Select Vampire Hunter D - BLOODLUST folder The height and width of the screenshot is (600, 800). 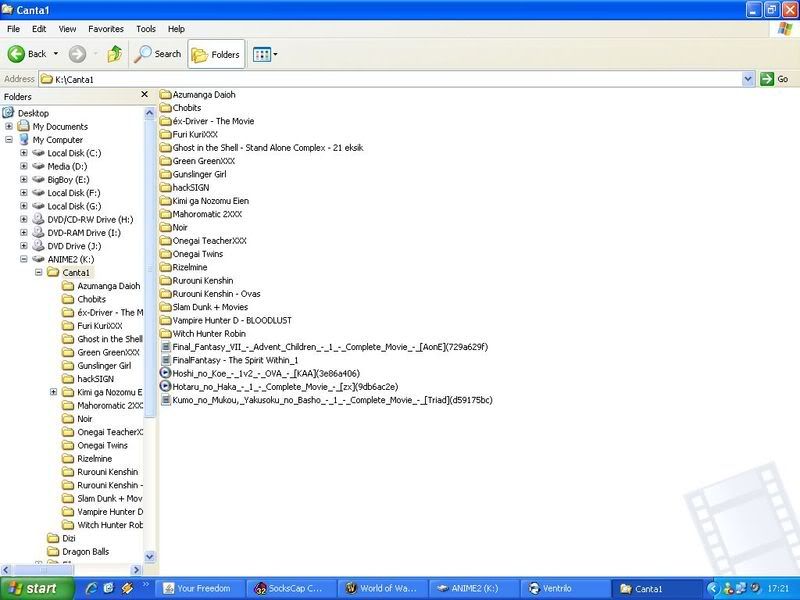click(x=226, y=320)
